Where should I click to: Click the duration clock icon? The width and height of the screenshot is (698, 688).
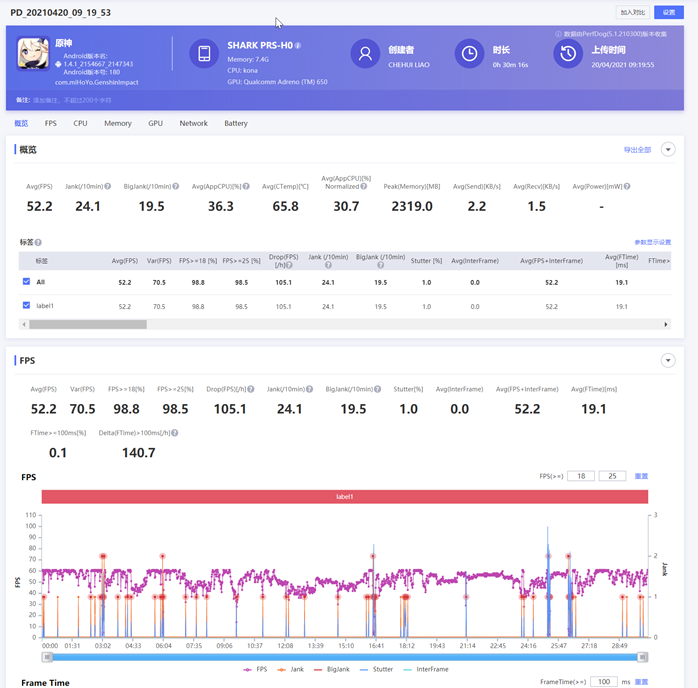click(x=469, y=54)
